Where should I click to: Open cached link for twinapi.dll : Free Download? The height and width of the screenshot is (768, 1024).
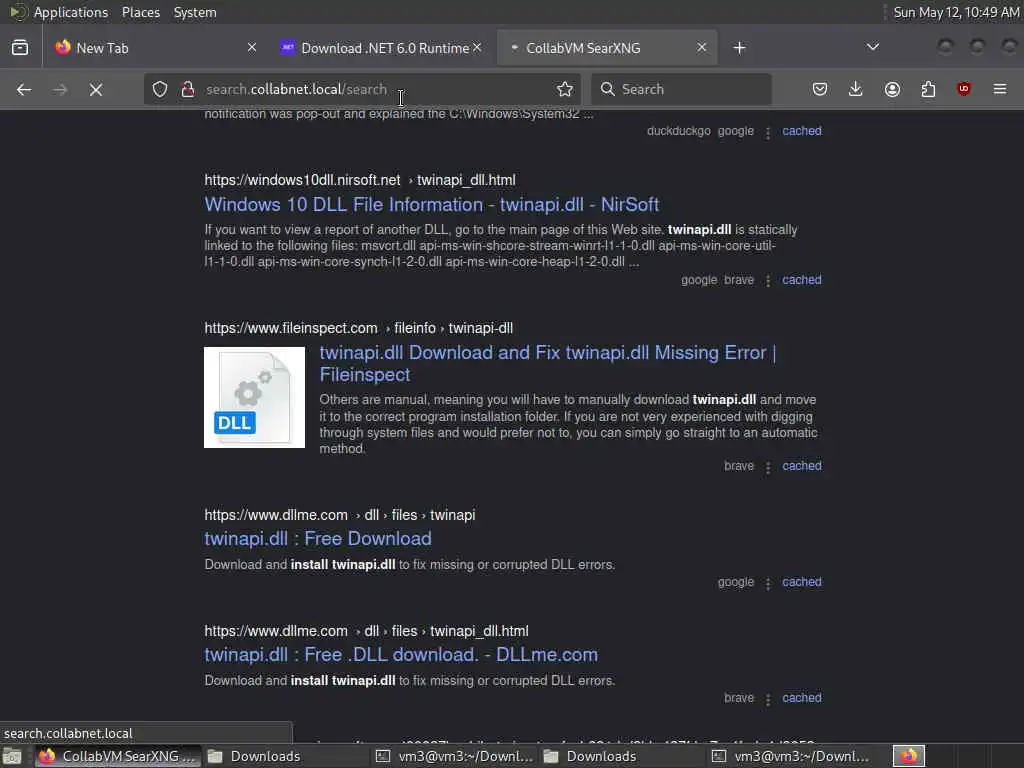[802, 582]
